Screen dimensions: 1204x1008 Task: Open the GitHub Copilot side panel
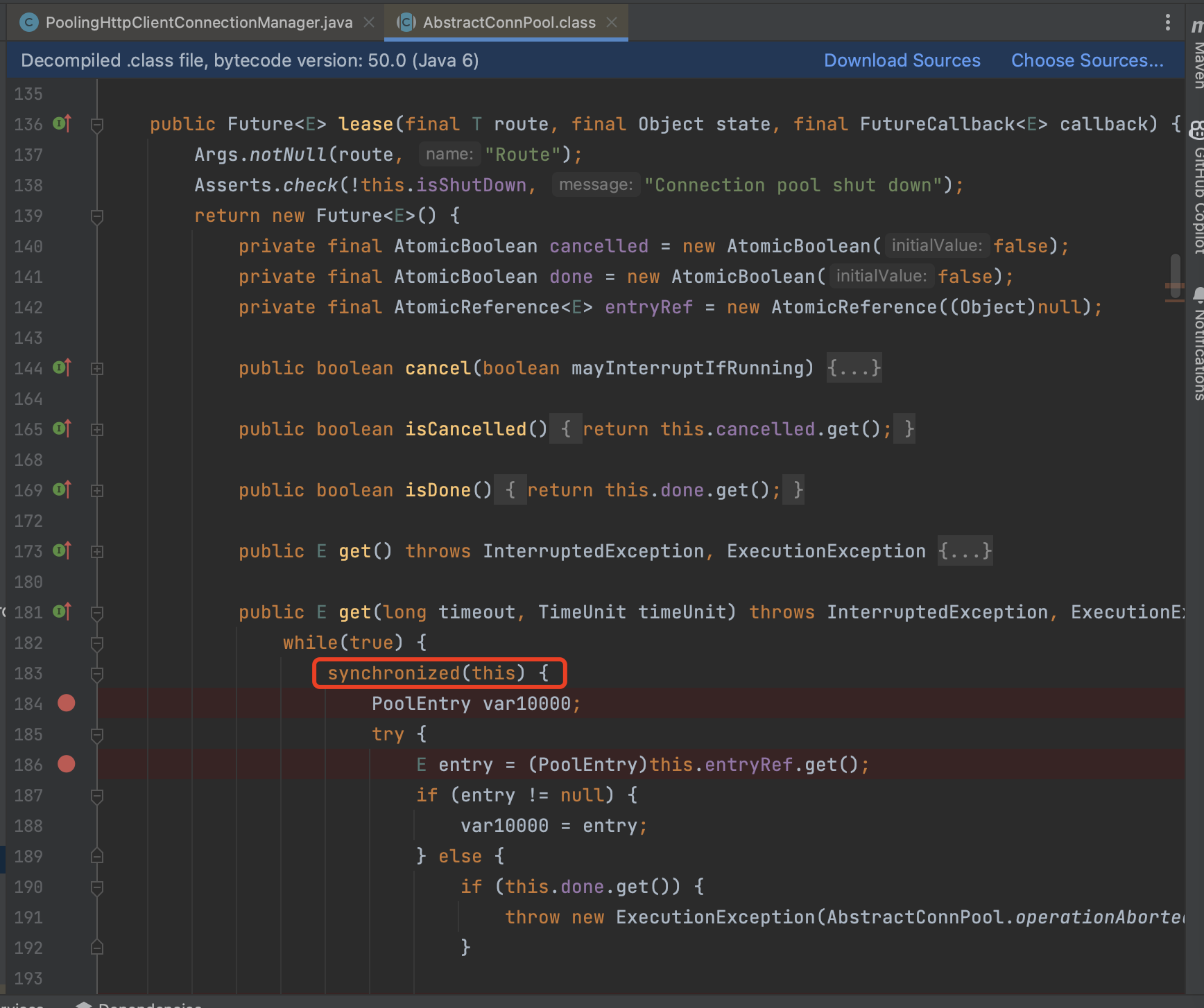(x=1197, y=187)
